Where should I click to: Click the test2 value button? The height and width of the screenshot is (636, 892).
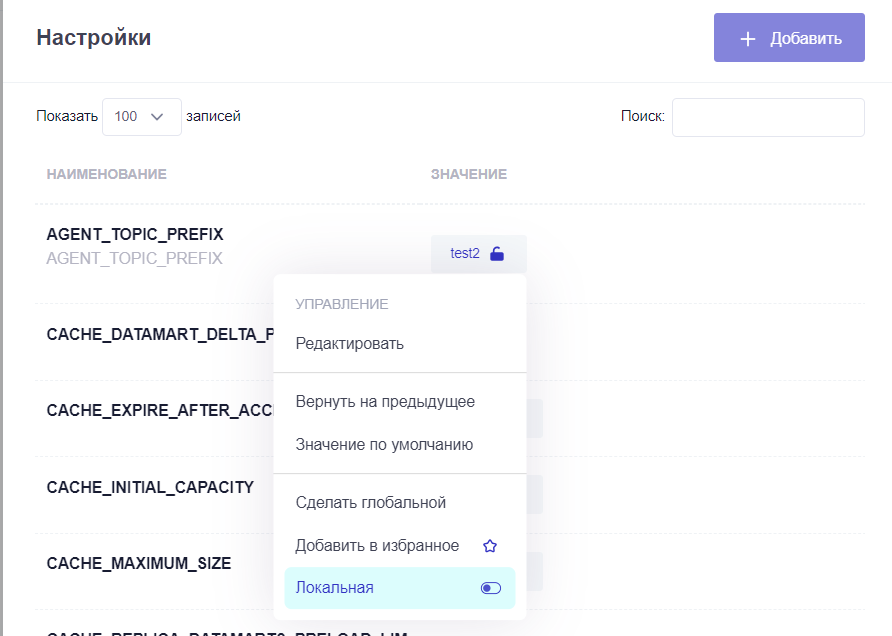(x=466, y=254)
